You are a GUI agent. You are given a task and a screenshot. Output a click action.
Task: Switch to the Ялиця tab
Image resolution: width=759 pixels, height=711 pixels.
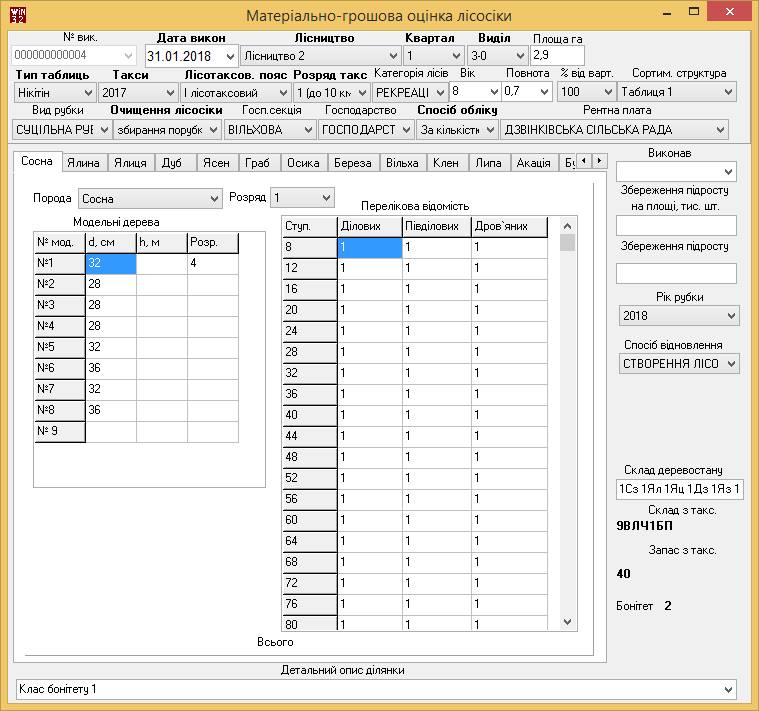coord(131,163)
